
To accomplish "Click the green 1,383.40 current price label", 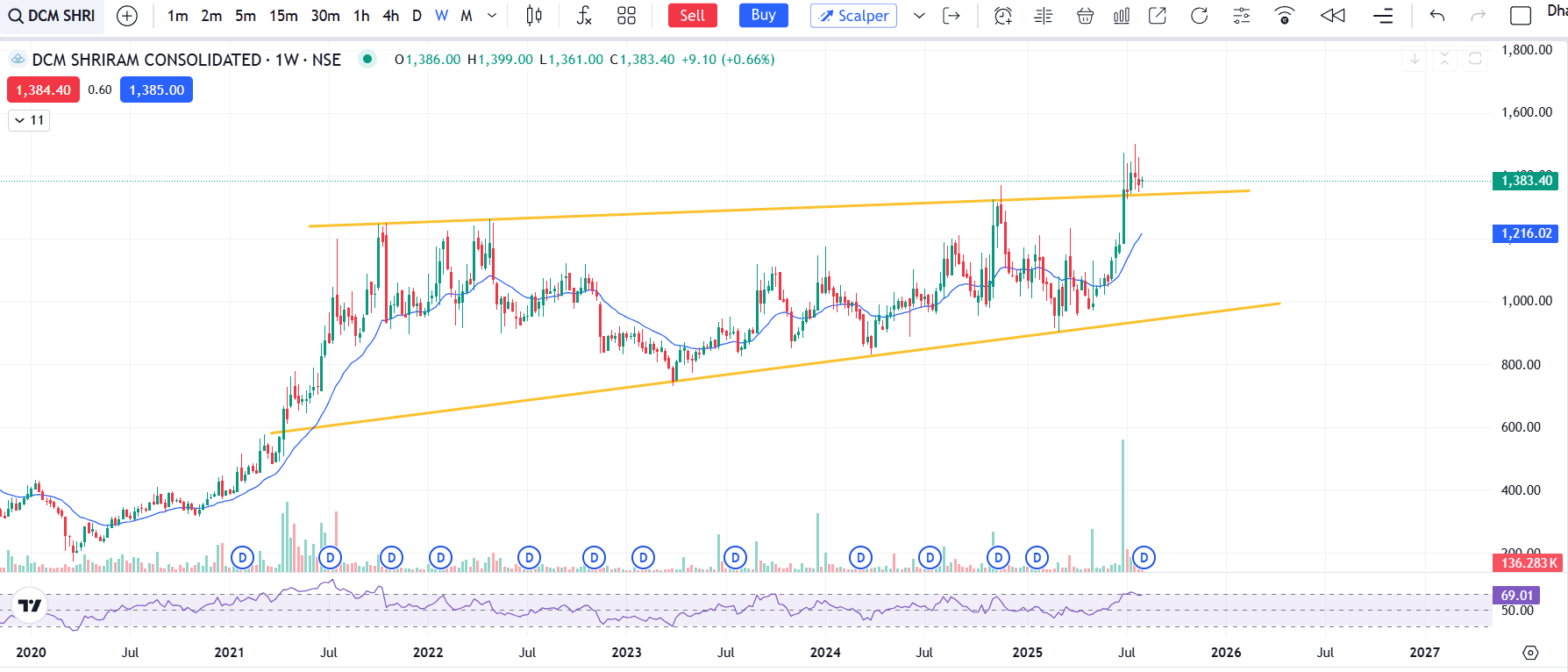I will (x=1527, y=181).
